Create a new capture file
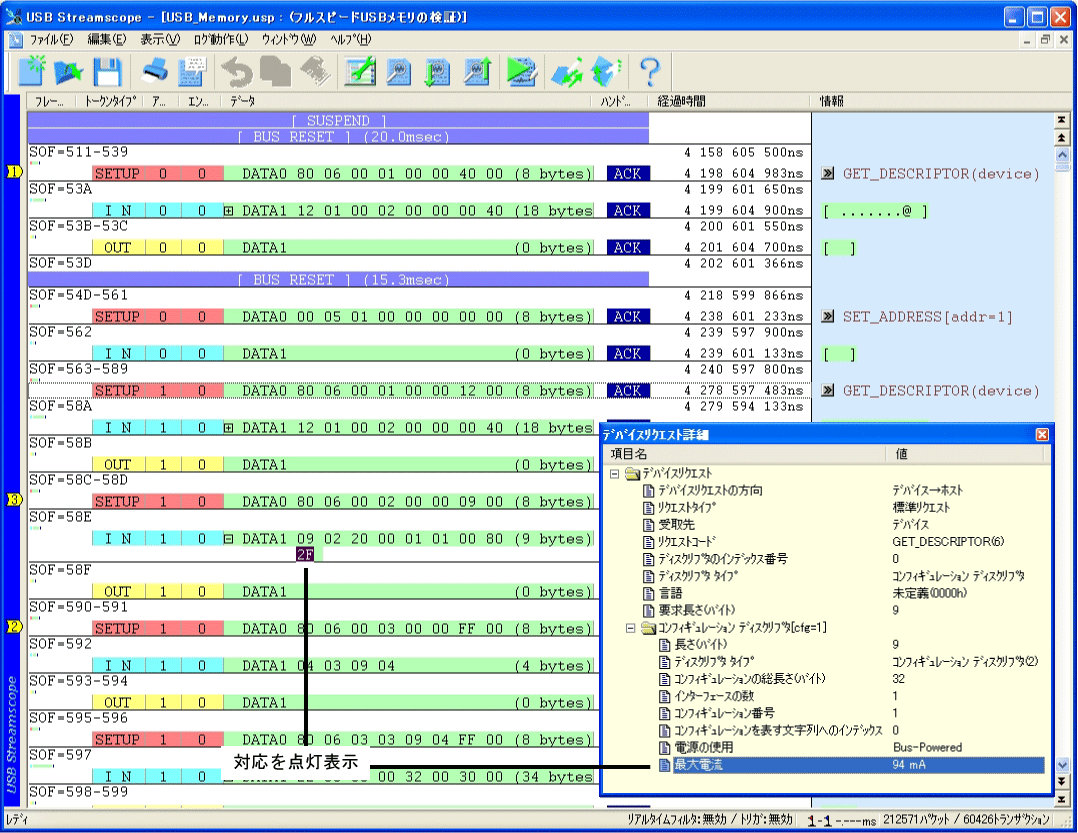The image size is (1078, 833). (32, 71)
